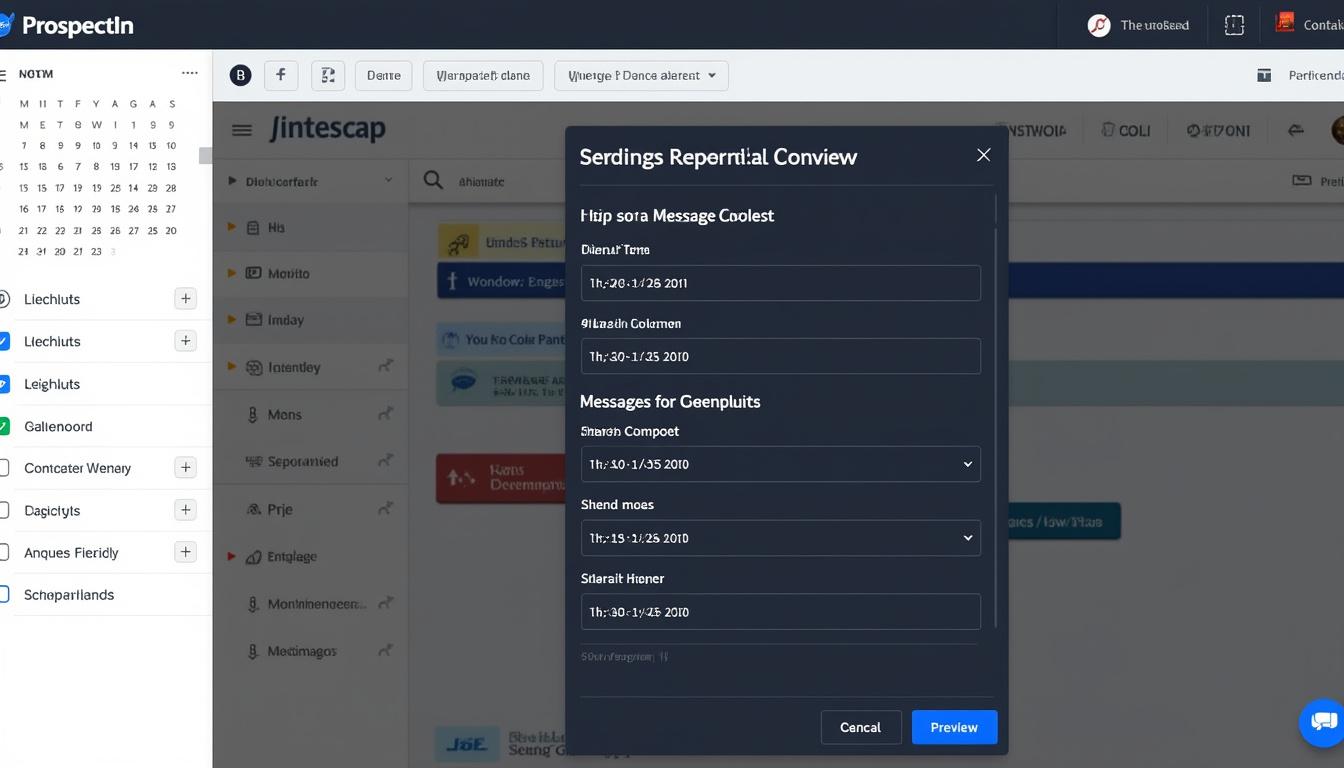Click the Preview button
Image resolution: width=1344 pixels, height=768 pixels.
pyautogui.click(x=953, y=727)
